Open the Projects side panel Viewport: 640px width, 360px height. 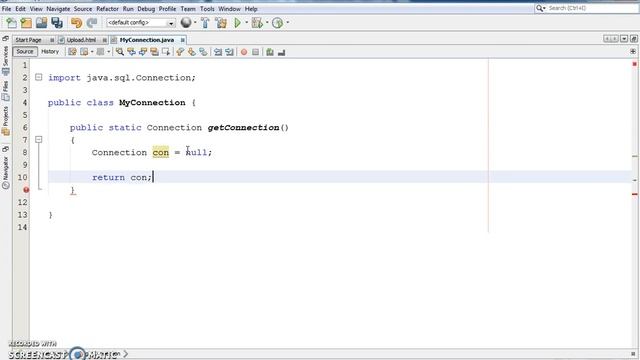(5, 121)
